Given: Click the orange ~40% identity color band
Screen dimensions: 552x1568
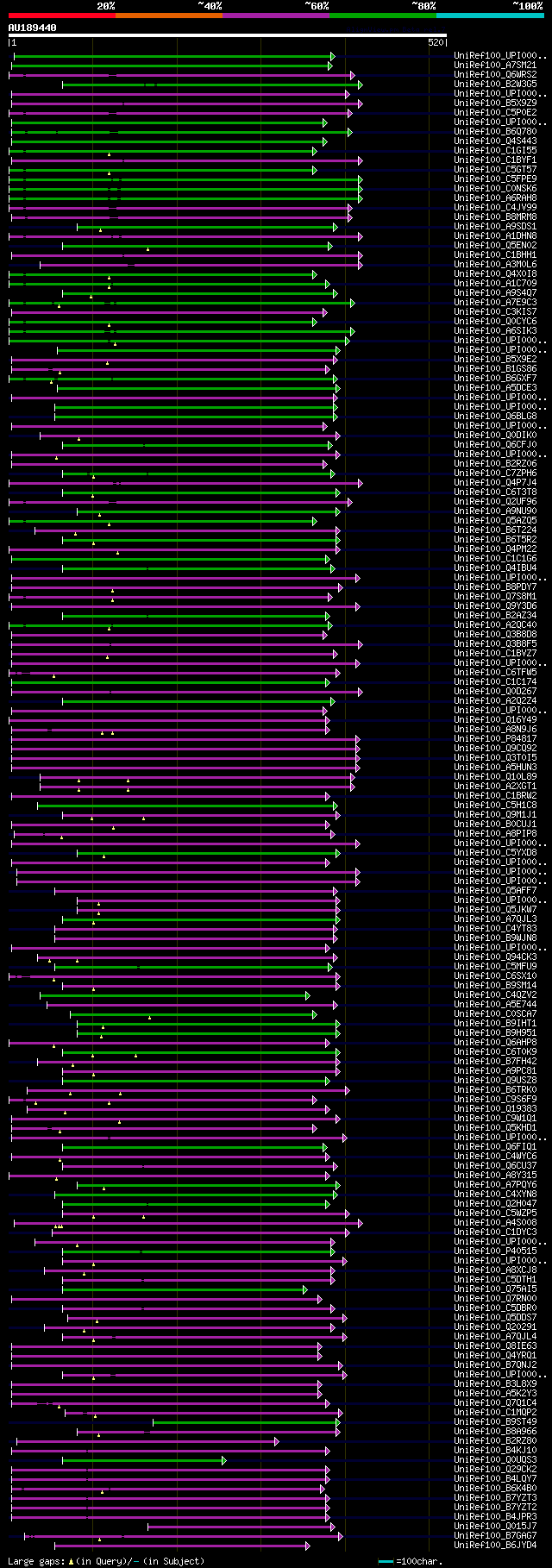Looking at the screenshot, I should coord(168,15).
